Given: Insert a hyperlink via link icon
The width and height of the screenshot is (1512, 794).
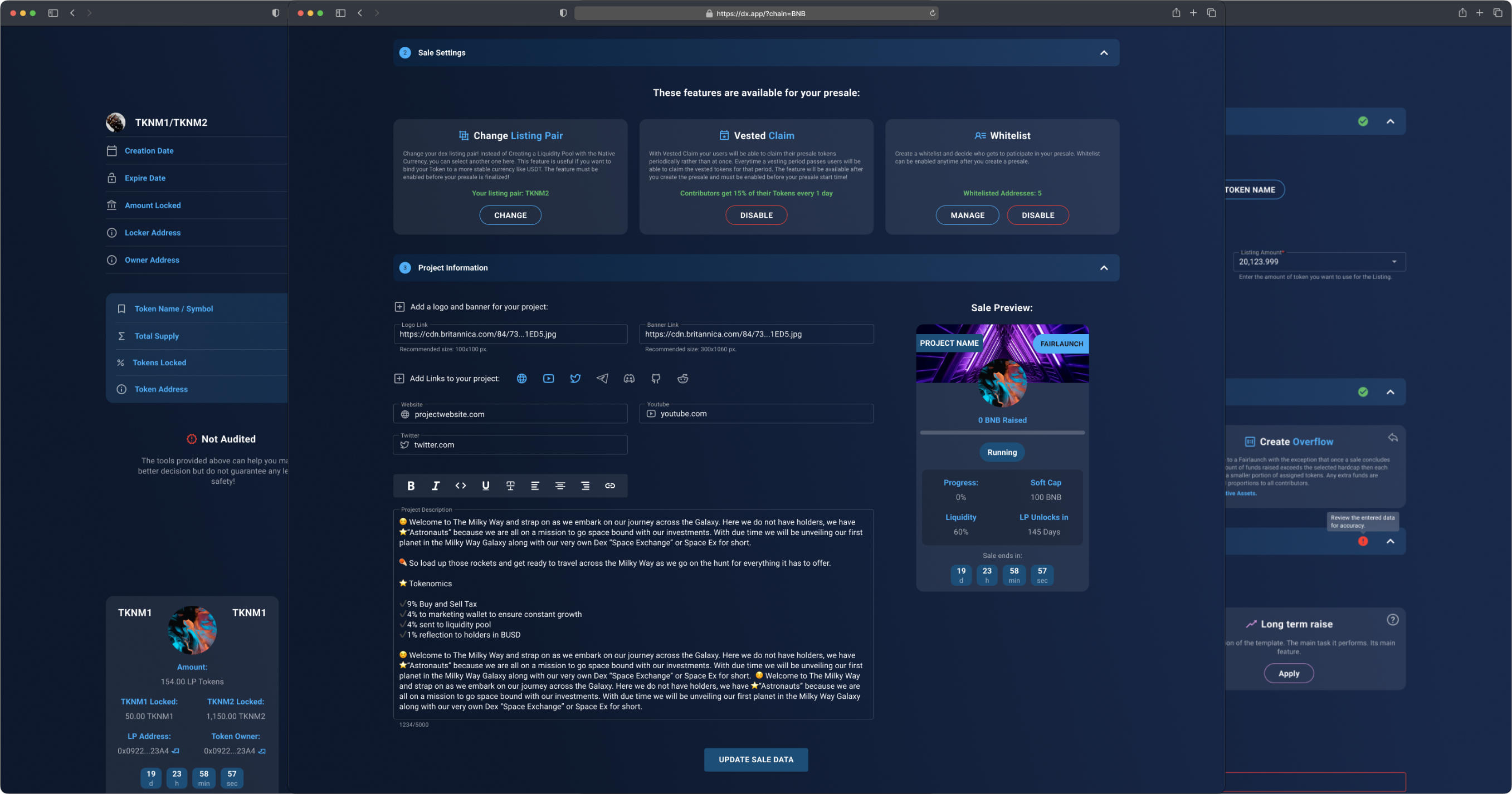Looking at the screenshot, I should [x=610, y=486].
